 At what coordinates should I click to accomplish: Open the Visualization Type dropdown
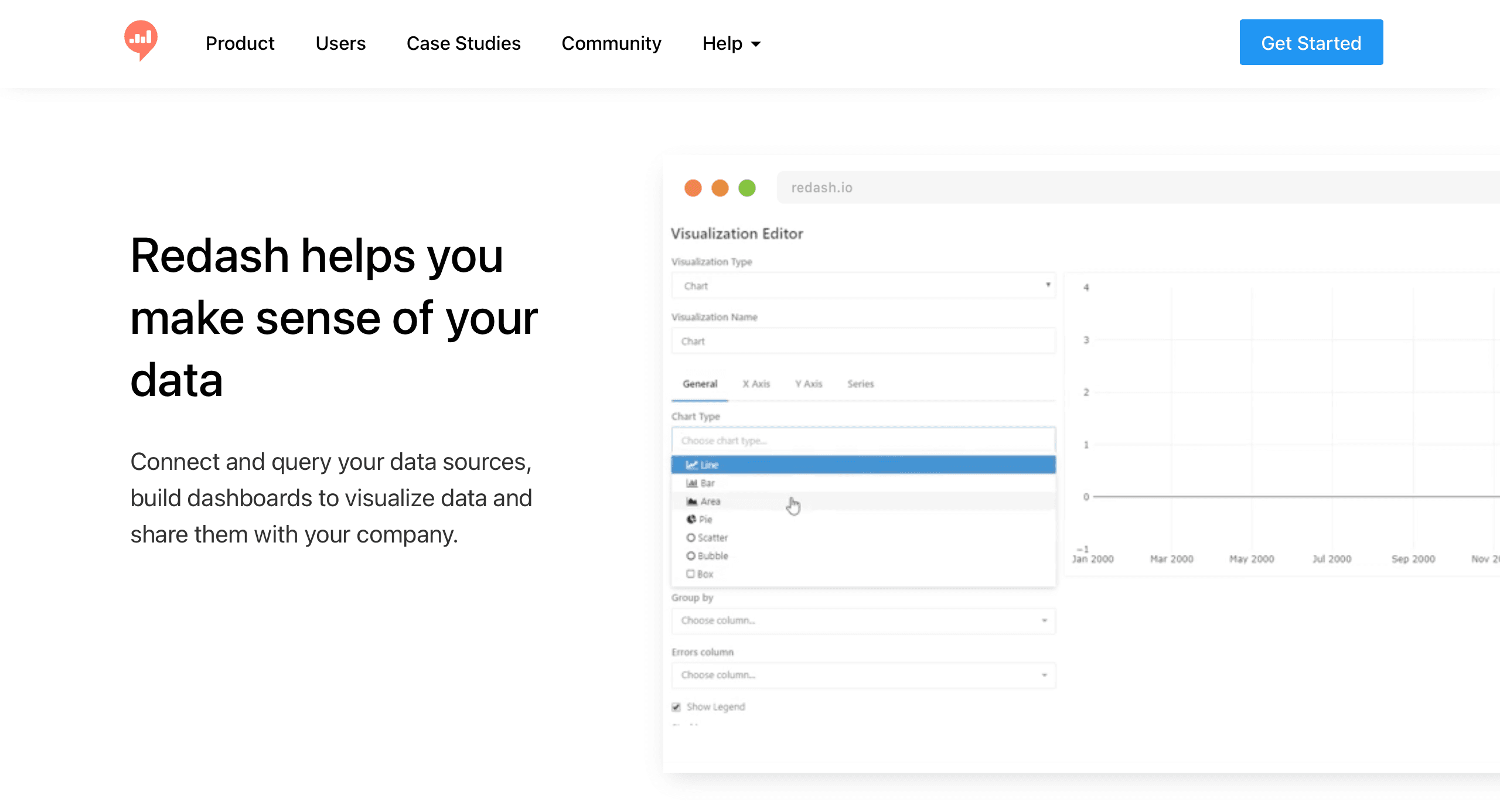(x=863, y=285)
